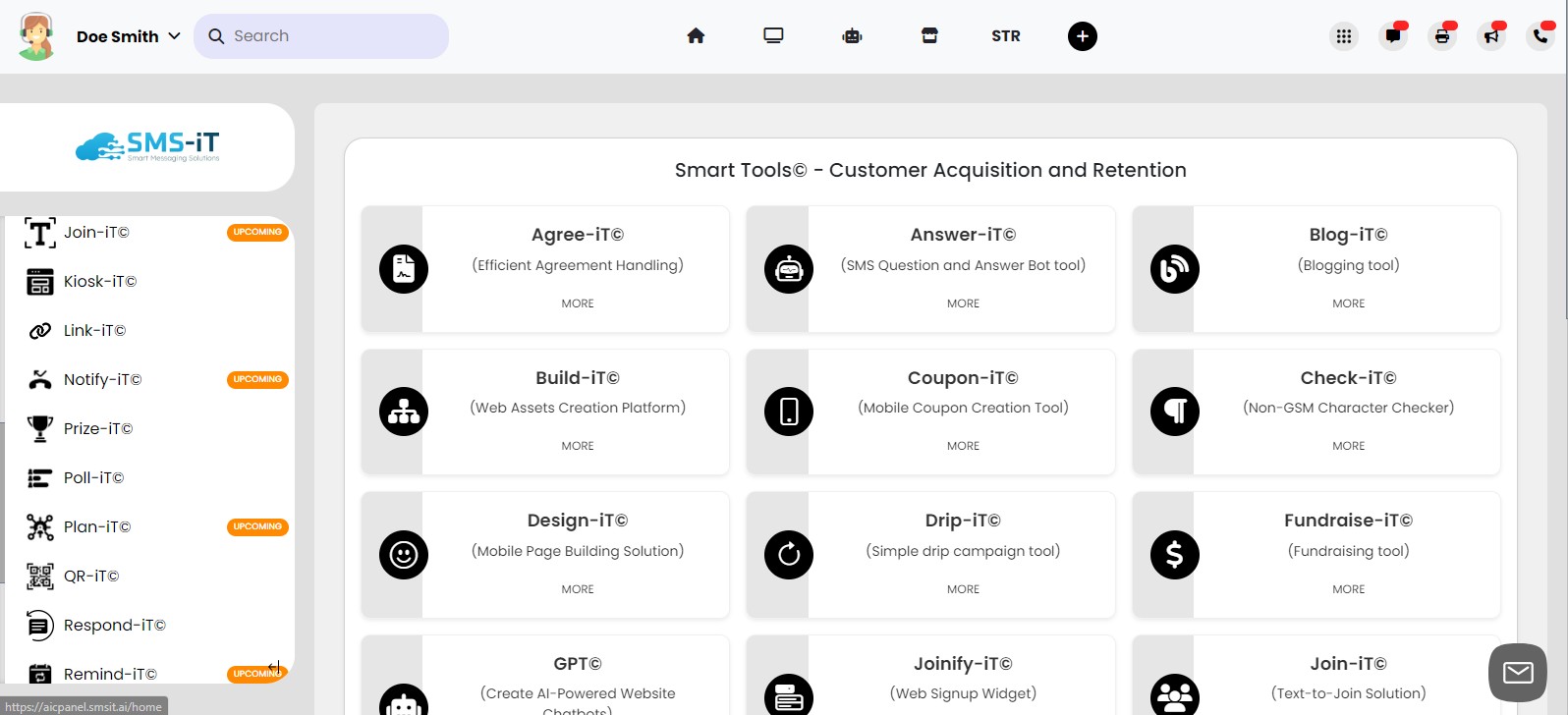The image size is (1568, 715).
Task: Click the robot icon in top navigation
Action: pyautogui.click(x=852, y=36)
